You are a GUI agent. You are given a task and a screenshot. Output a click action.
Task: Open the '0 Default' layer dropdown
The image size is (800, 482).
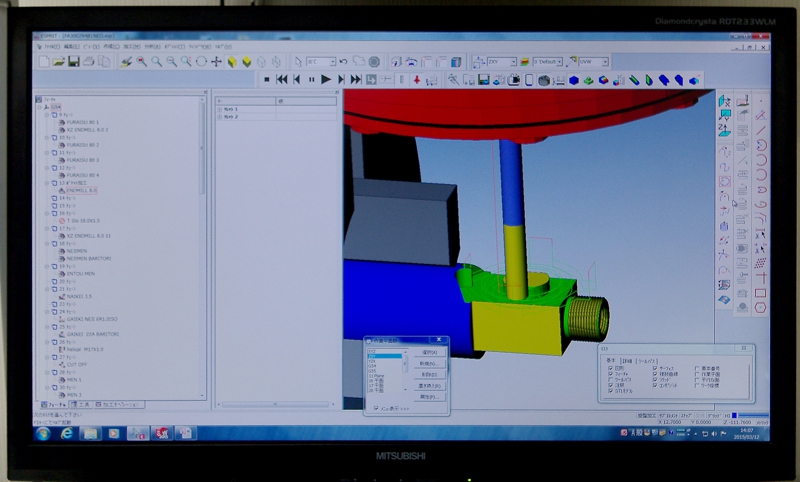(x=560, y=62)
